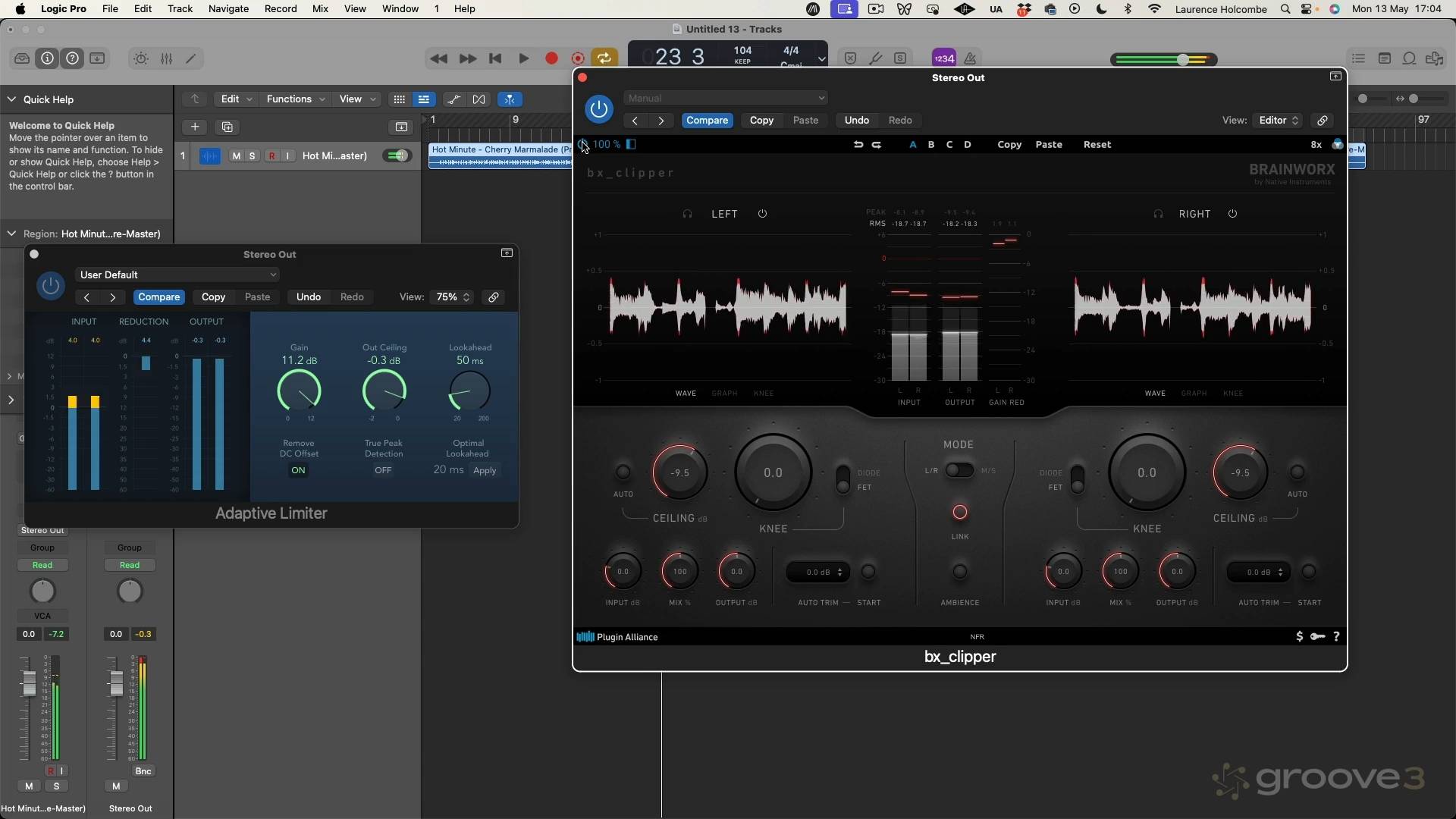Click the bx_clipper help question mark icon
1456x819 pixels.
coord(1336,637)
